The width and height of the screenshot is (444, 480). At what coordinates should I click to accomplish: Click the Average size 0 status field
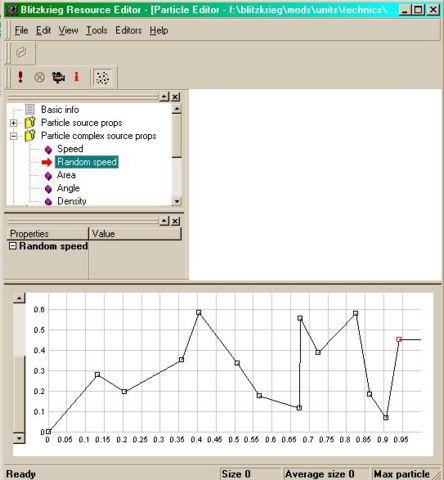[326, 474]
